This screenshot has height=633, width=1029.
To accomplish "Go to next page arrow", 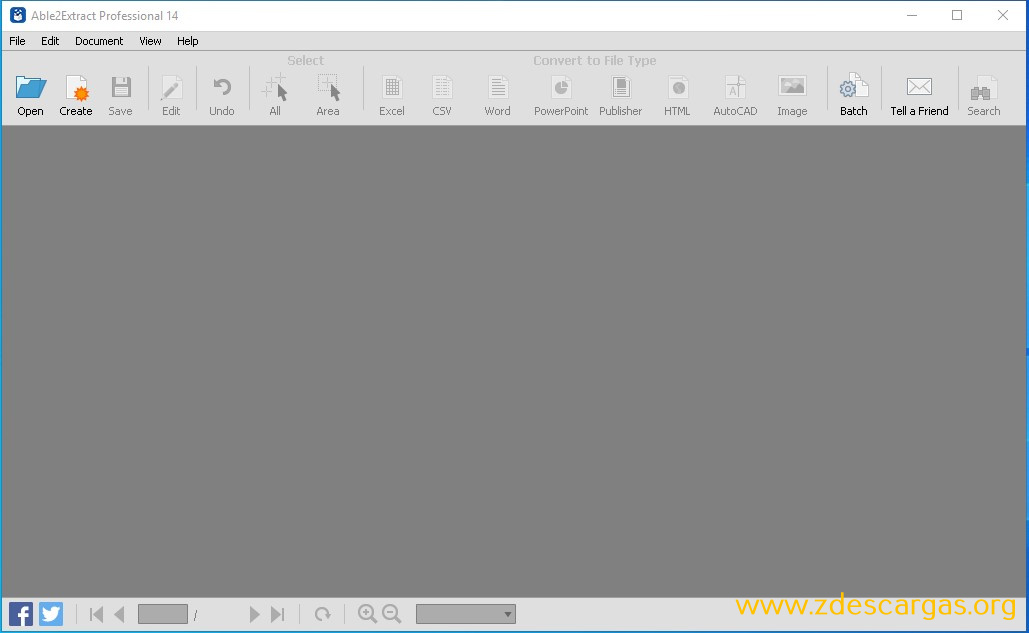I will 255,614.
